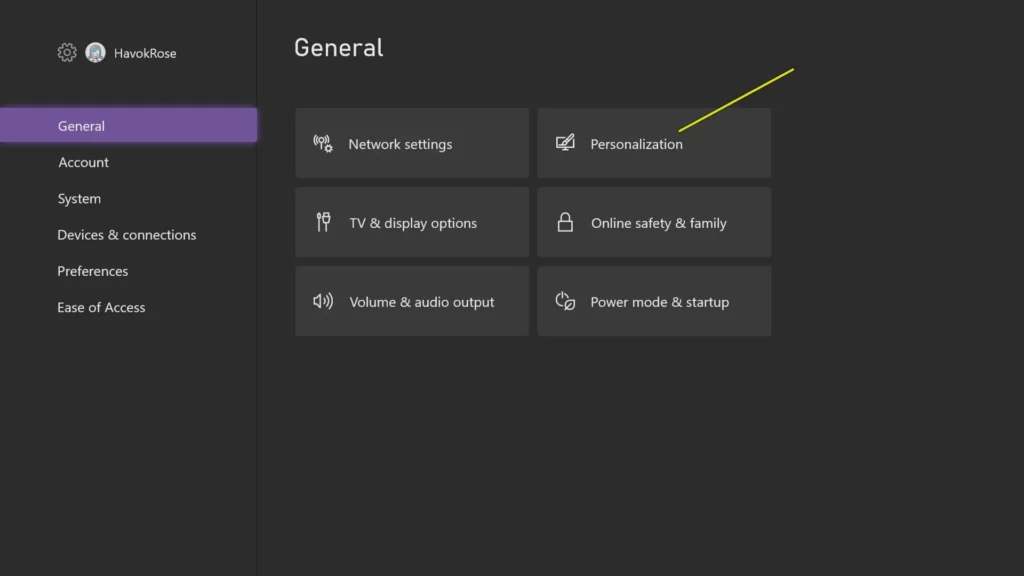Click the HavokRose profile avatar
This screenshot has height=576, width=1024.
click(x=95, y=52)
